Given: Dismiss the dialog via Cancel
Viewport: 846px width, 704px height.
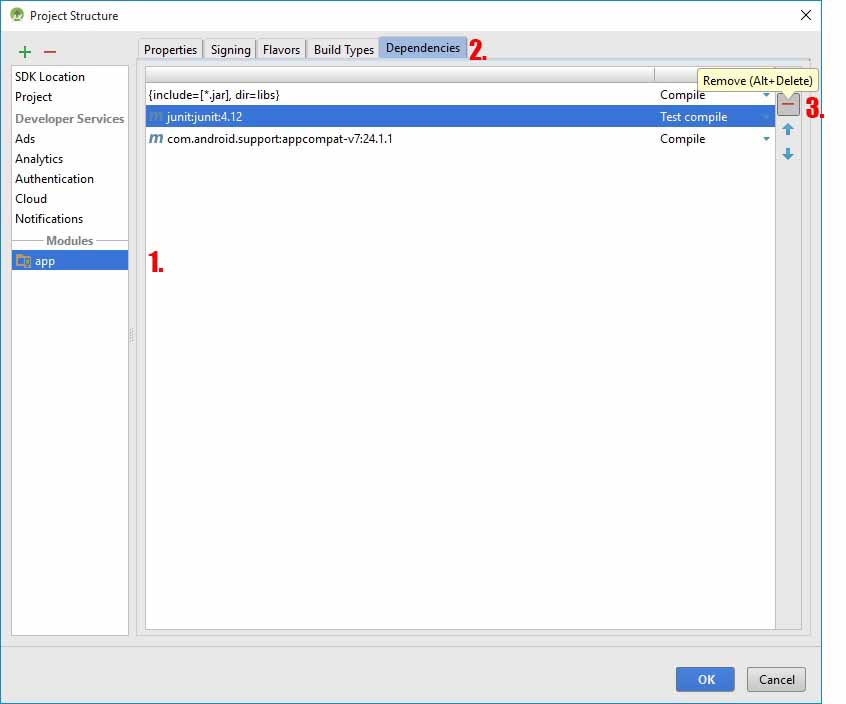Looking at the screenshot, I should pyautogui.click(x=776, y=679).
